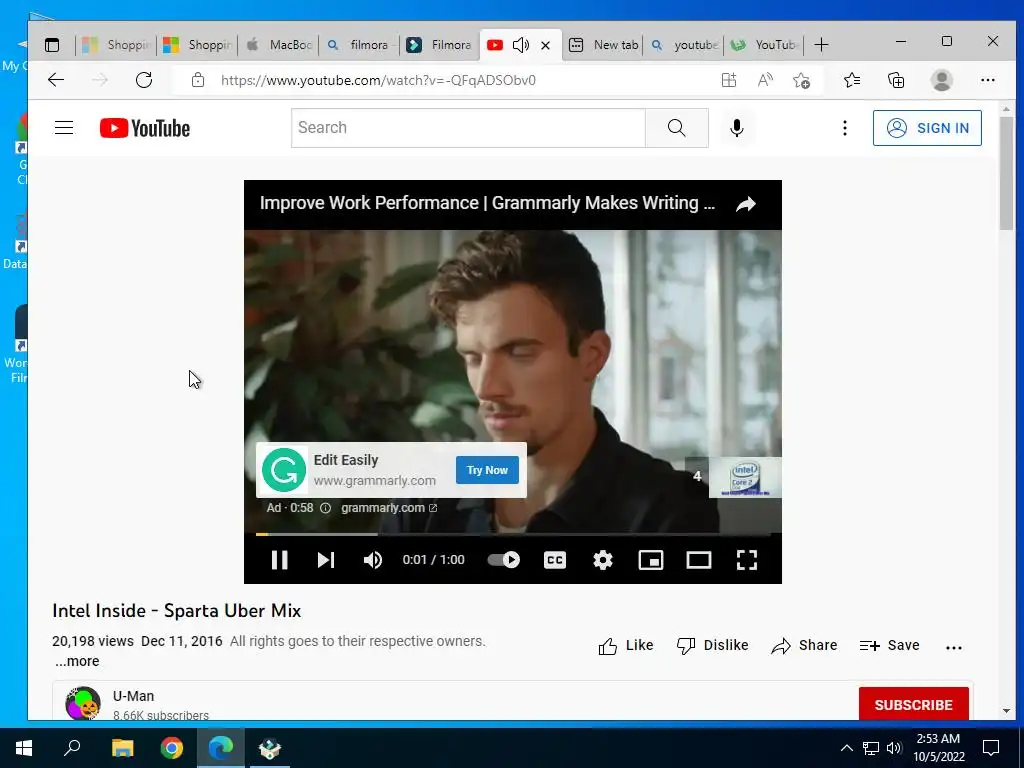Toggle the autoplay switch in player

[504, 560]
